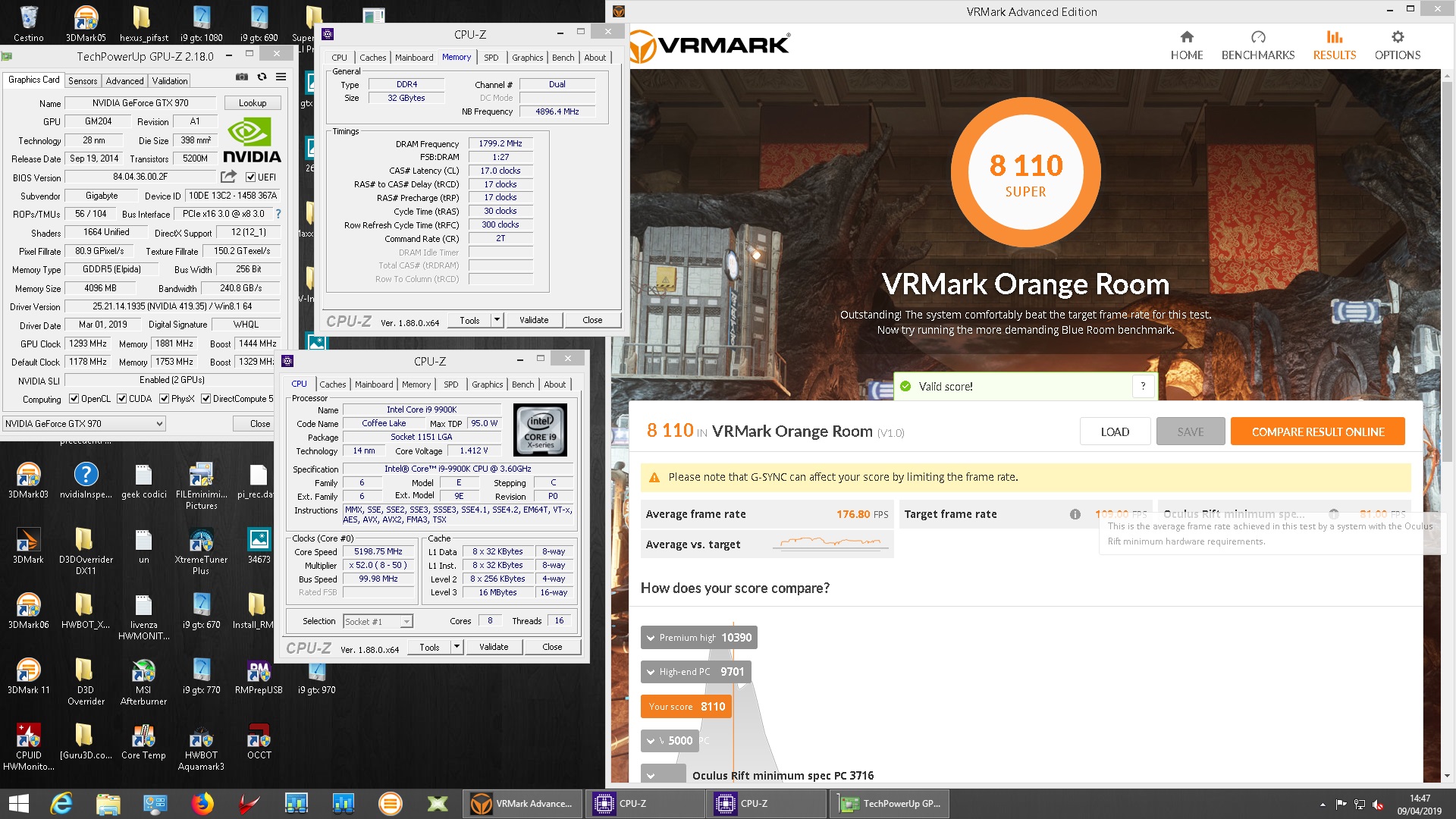The height and width of the screenshot is (819, 1456).
Task: Launch Internet Explorer from the taskbar
Action: 61,804
